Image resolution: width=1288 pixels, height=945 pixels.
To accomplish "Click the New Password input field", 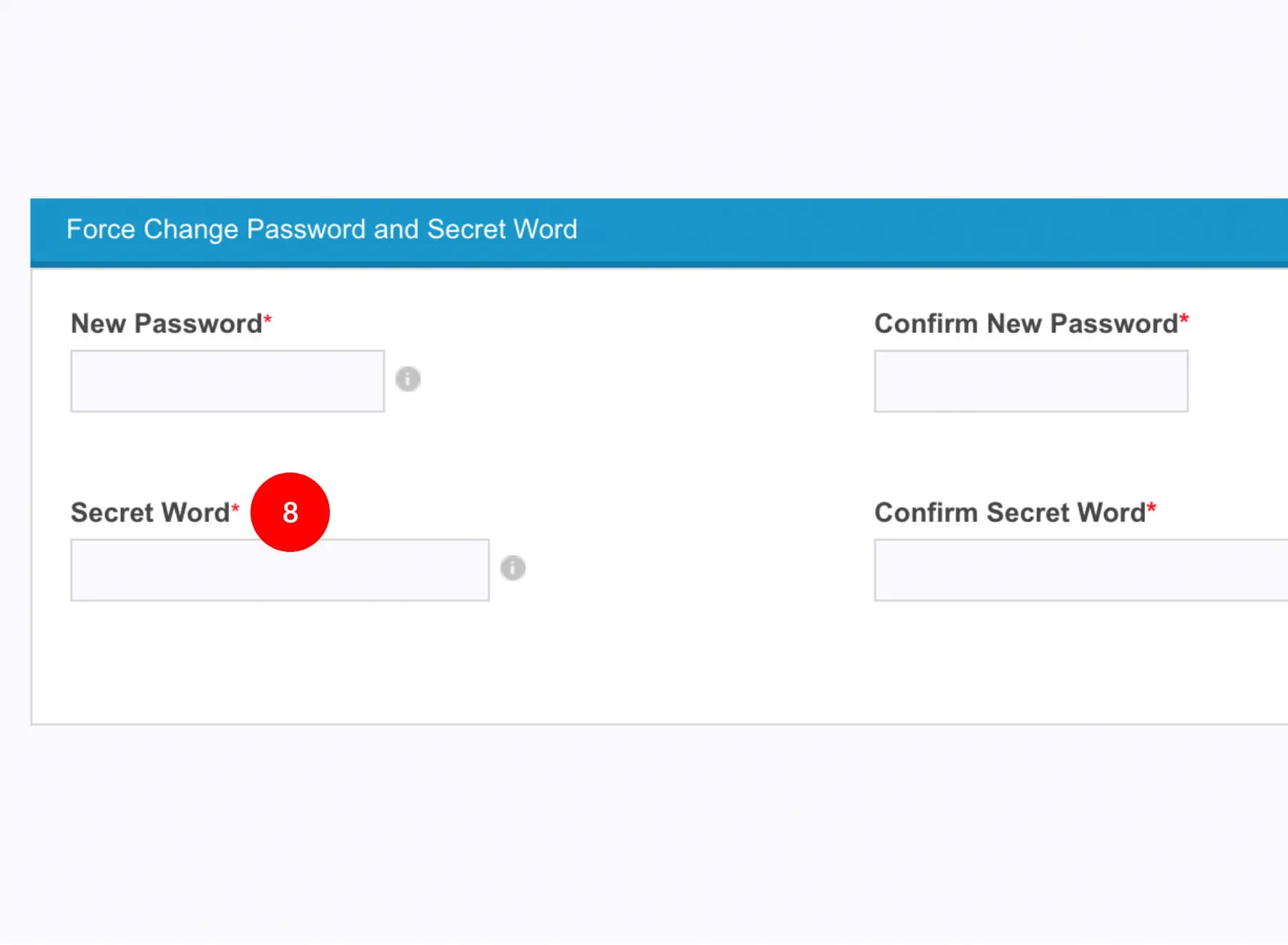I will pyautogui.click(x=227, y=381).
